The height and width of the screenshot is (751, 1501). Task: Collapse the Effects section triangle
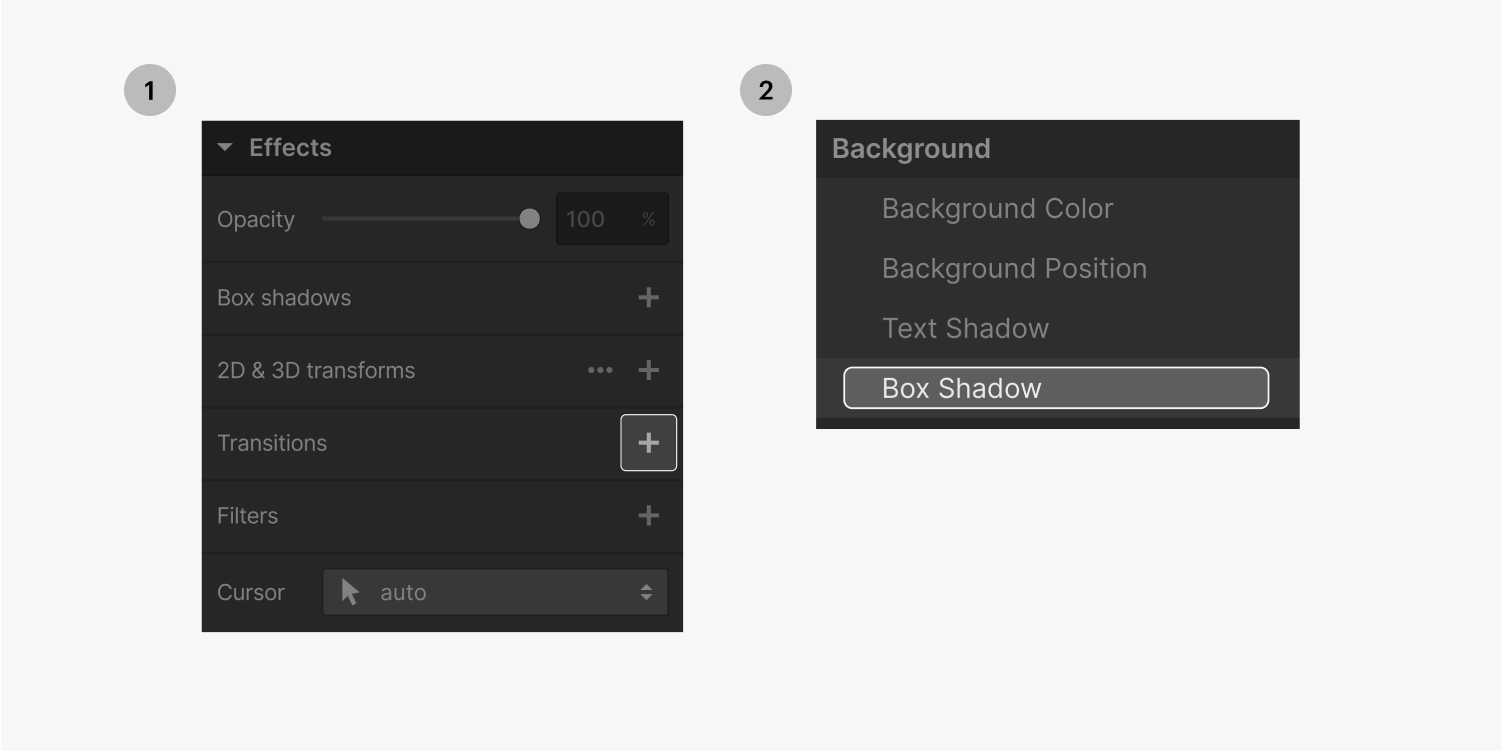225,148
